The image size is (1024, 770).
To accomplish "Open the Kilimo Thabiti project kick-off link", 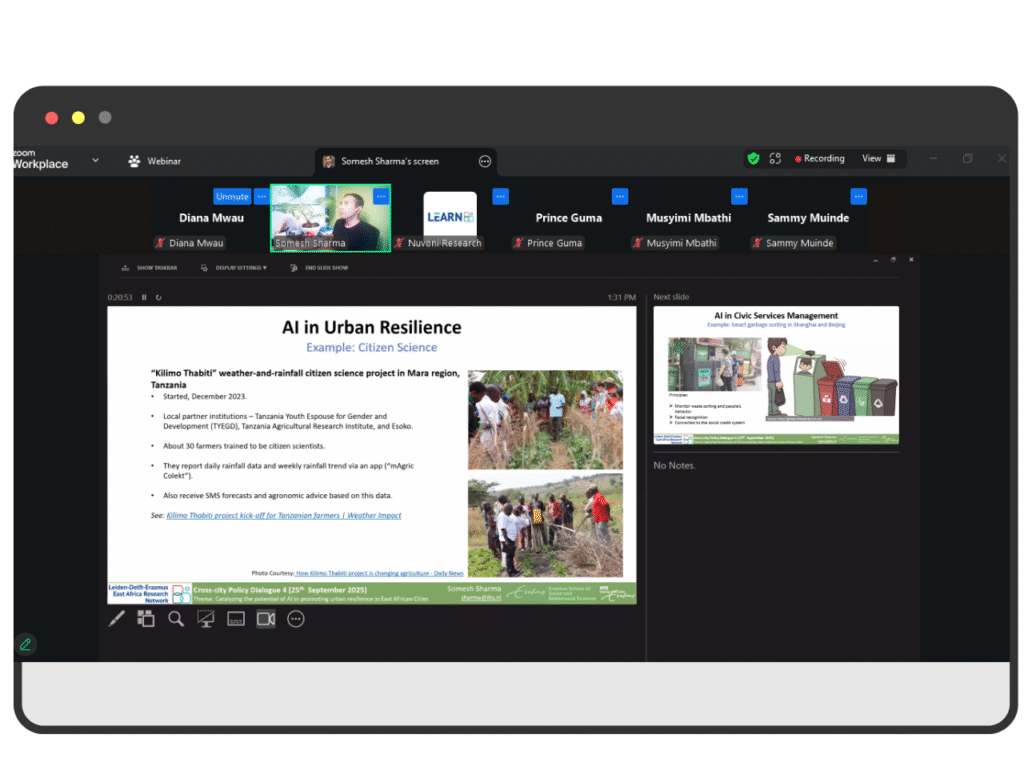I will [x=283, y=516].
